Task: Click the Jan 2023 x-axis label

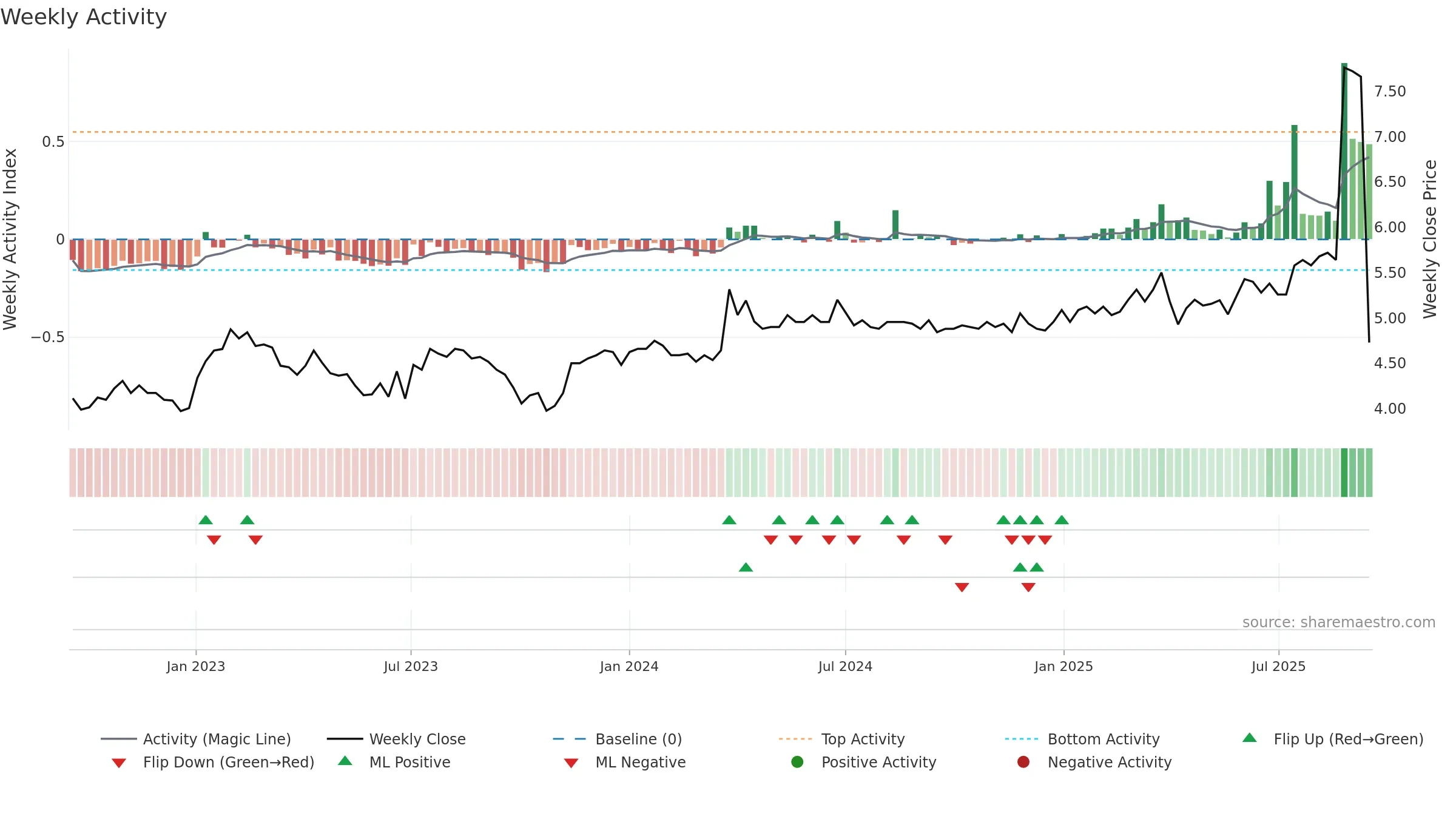Action: tap(196, 666)
